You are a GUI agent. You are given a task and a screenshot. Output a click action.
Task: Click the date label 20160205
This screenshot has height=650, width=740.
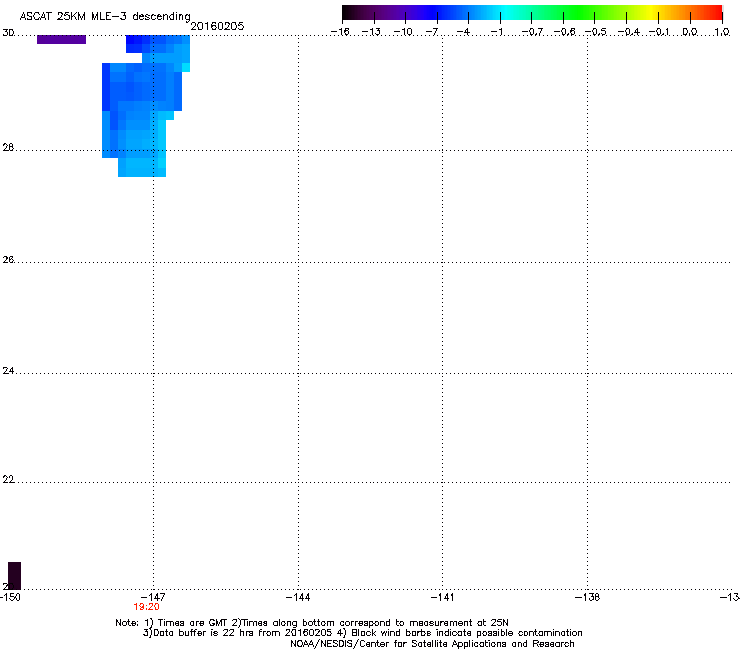click(x=217, y=26)
